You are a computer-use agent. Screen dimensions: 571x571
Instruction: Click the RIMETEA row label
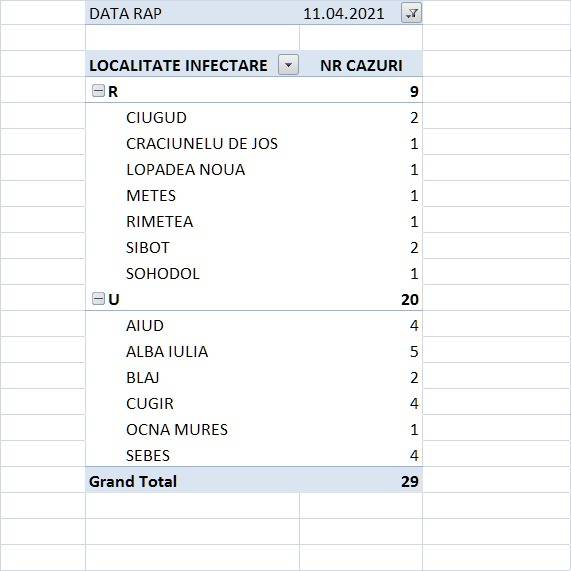(x=160, y=222)
